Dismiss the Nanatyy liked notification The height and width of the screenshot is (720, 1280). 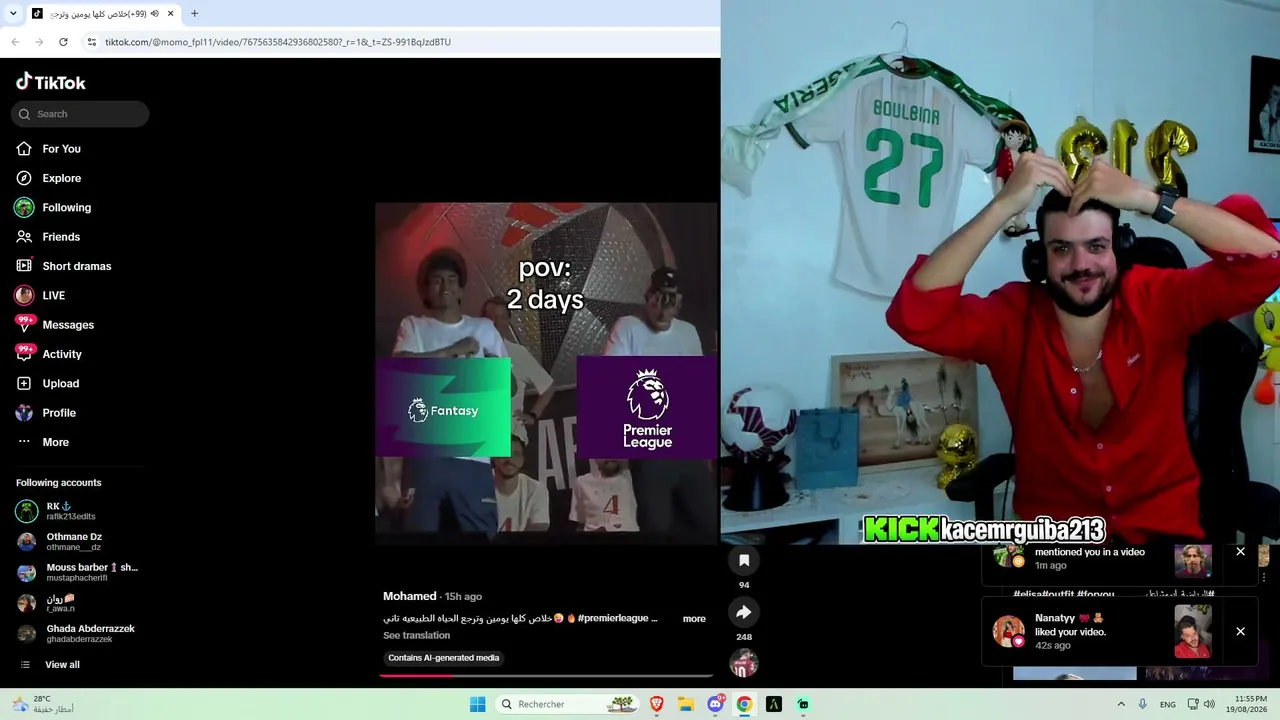click(1240, 631)
